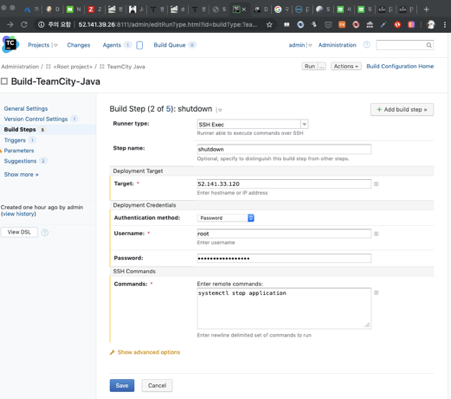
Task: Click the browser address bar URL
Action: coord(168,24)
